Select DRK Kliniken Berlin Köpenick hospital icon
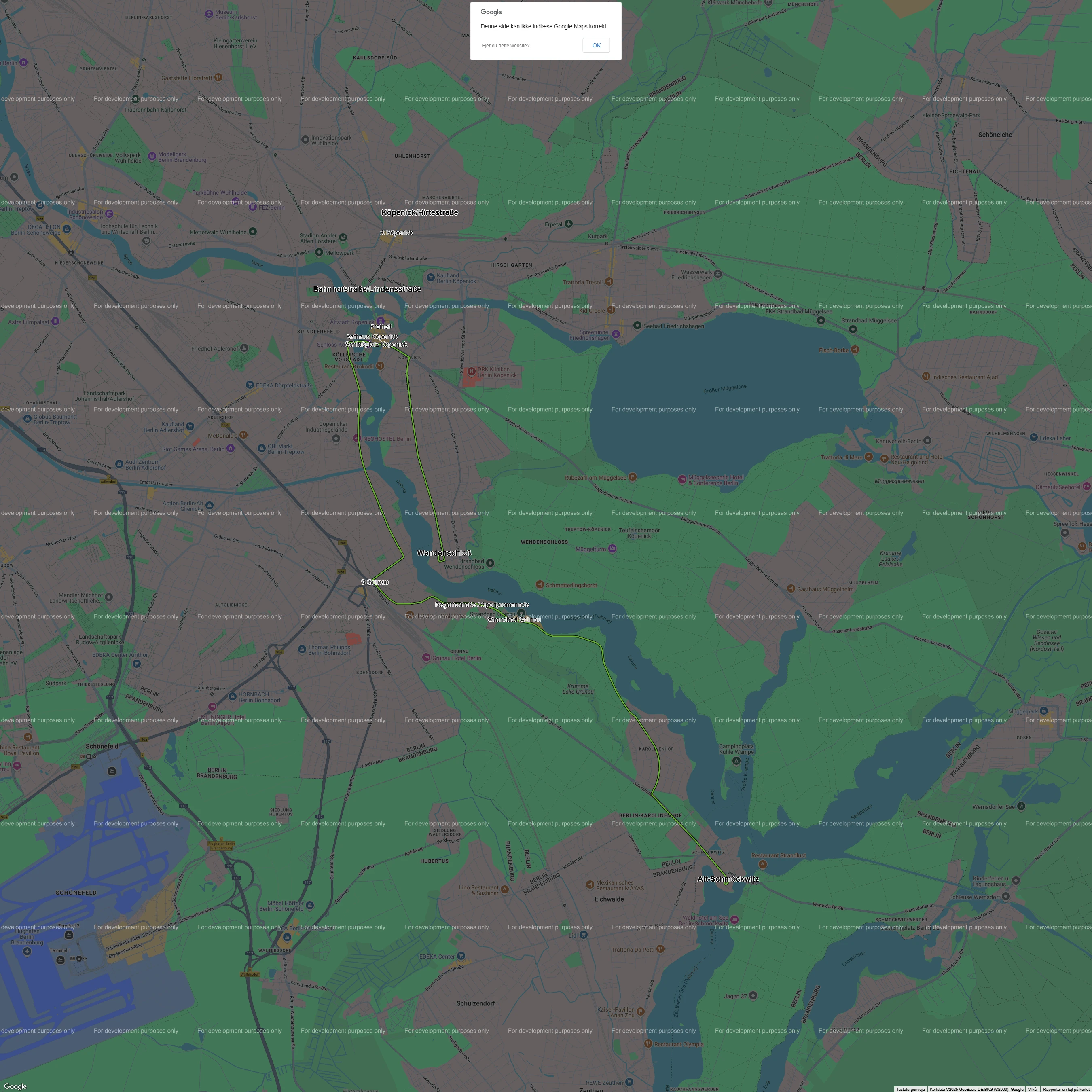This screenshot has height=1092, width=1092. (471, 372)
